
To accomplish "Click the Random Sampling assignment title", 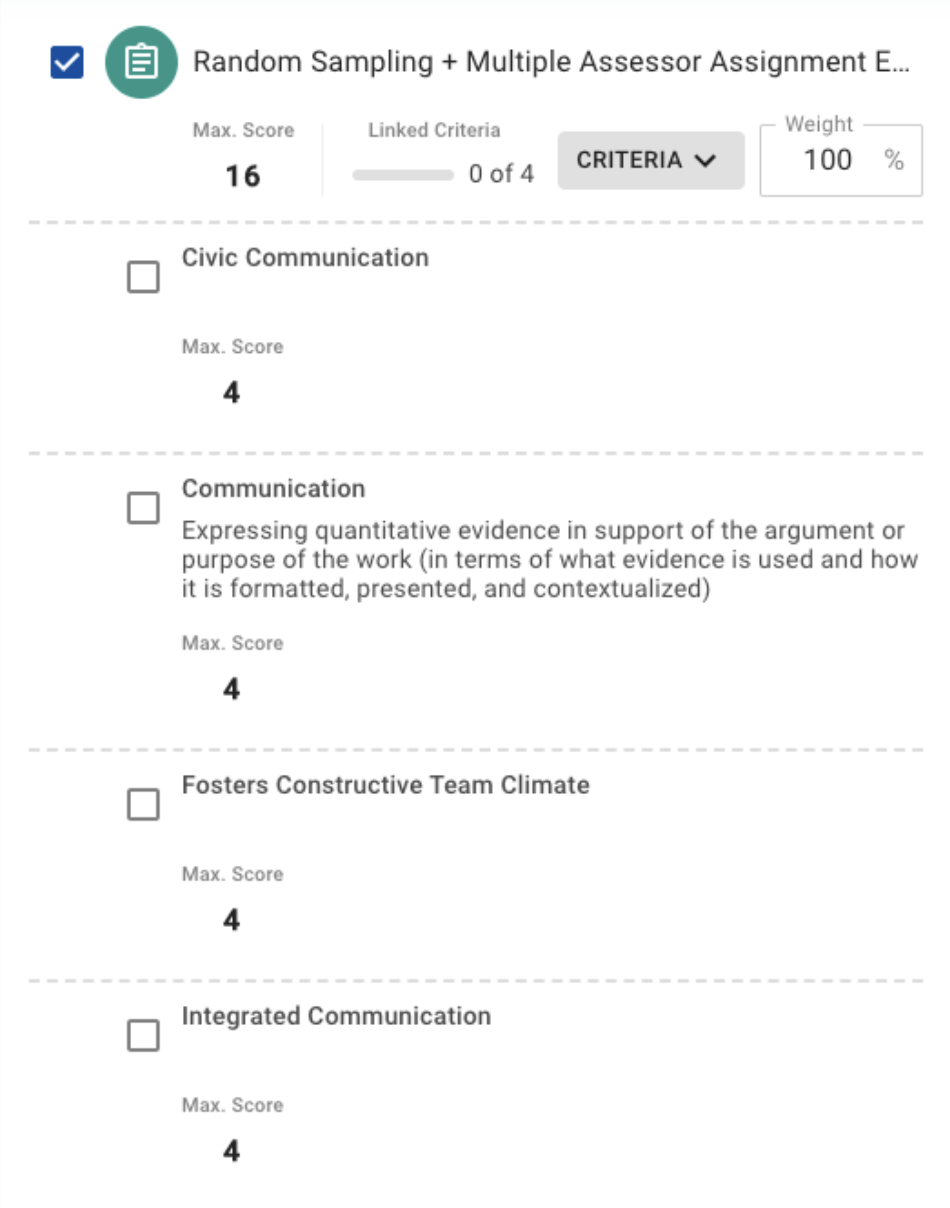I will click(551, 62).
